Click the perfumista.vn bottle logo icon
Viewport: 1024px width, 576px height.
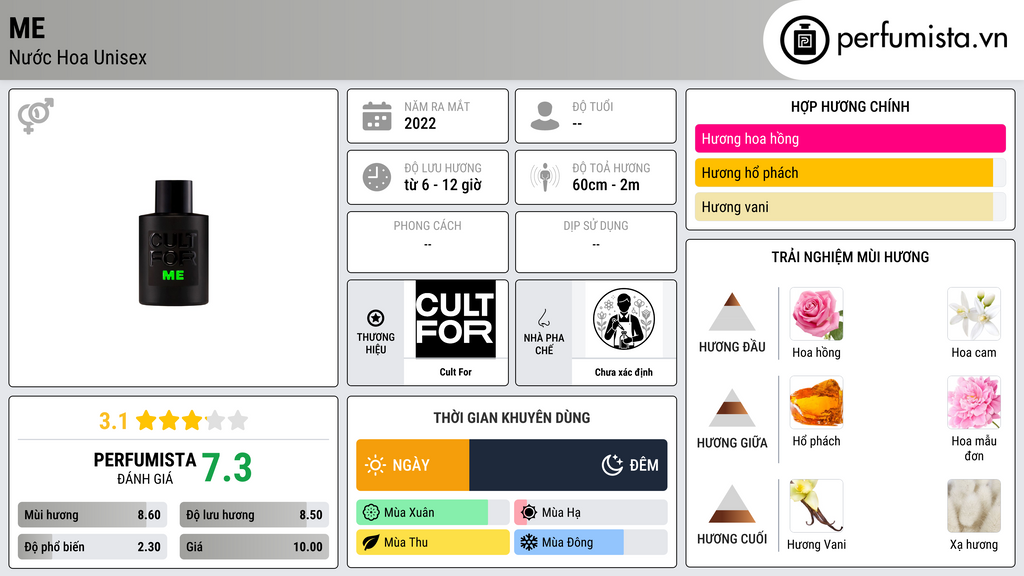[805, 40]
